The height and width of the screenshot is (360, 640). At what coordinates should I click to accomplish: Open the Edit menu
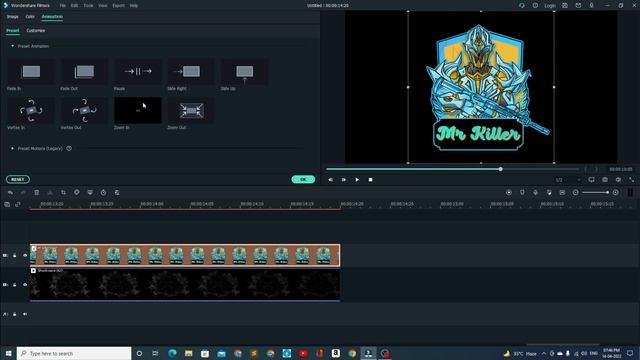[74, 6]
